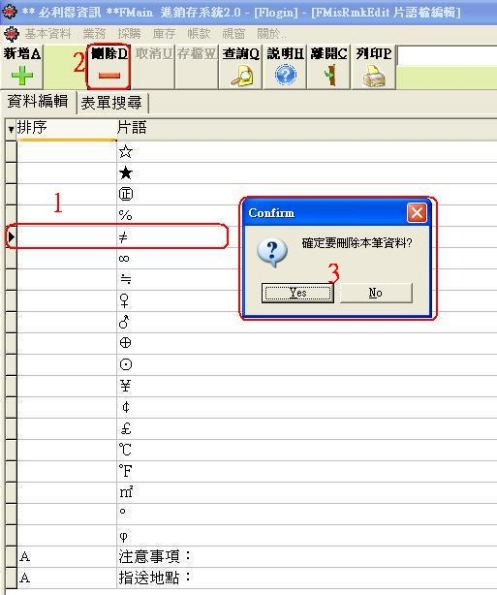Image resolution: width=497 pixels, height=595 pixels.
Task: Open the 庫存 menu
Action: click(x=164, y=34)
